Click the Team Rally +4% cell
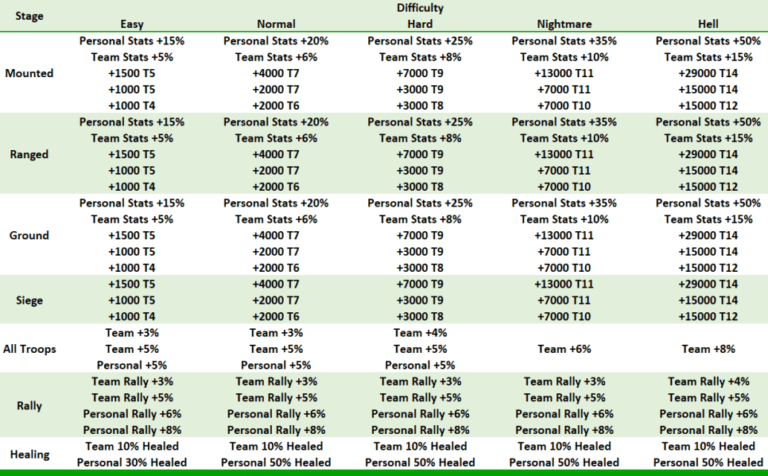The image size is (768, 476). [x=709, y=381]
